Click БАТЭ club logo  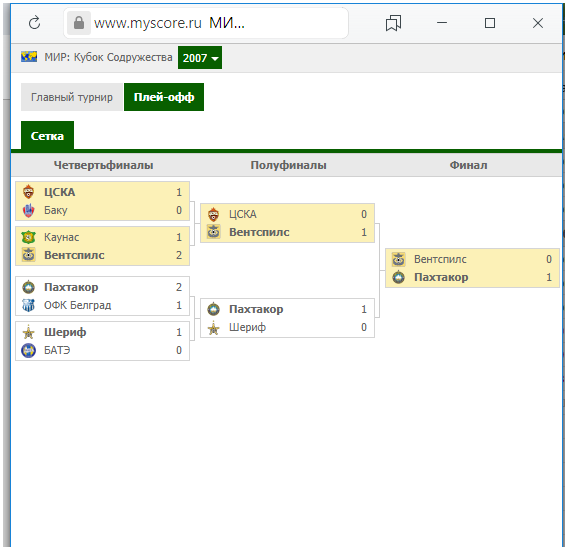[x=28, y=350]
